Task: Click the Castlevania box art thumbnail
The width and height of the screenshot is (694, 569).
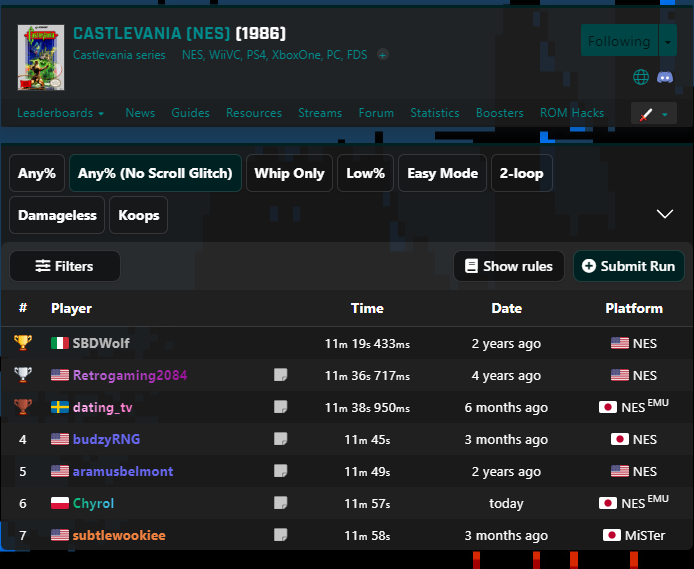Action: coord(41,58)
